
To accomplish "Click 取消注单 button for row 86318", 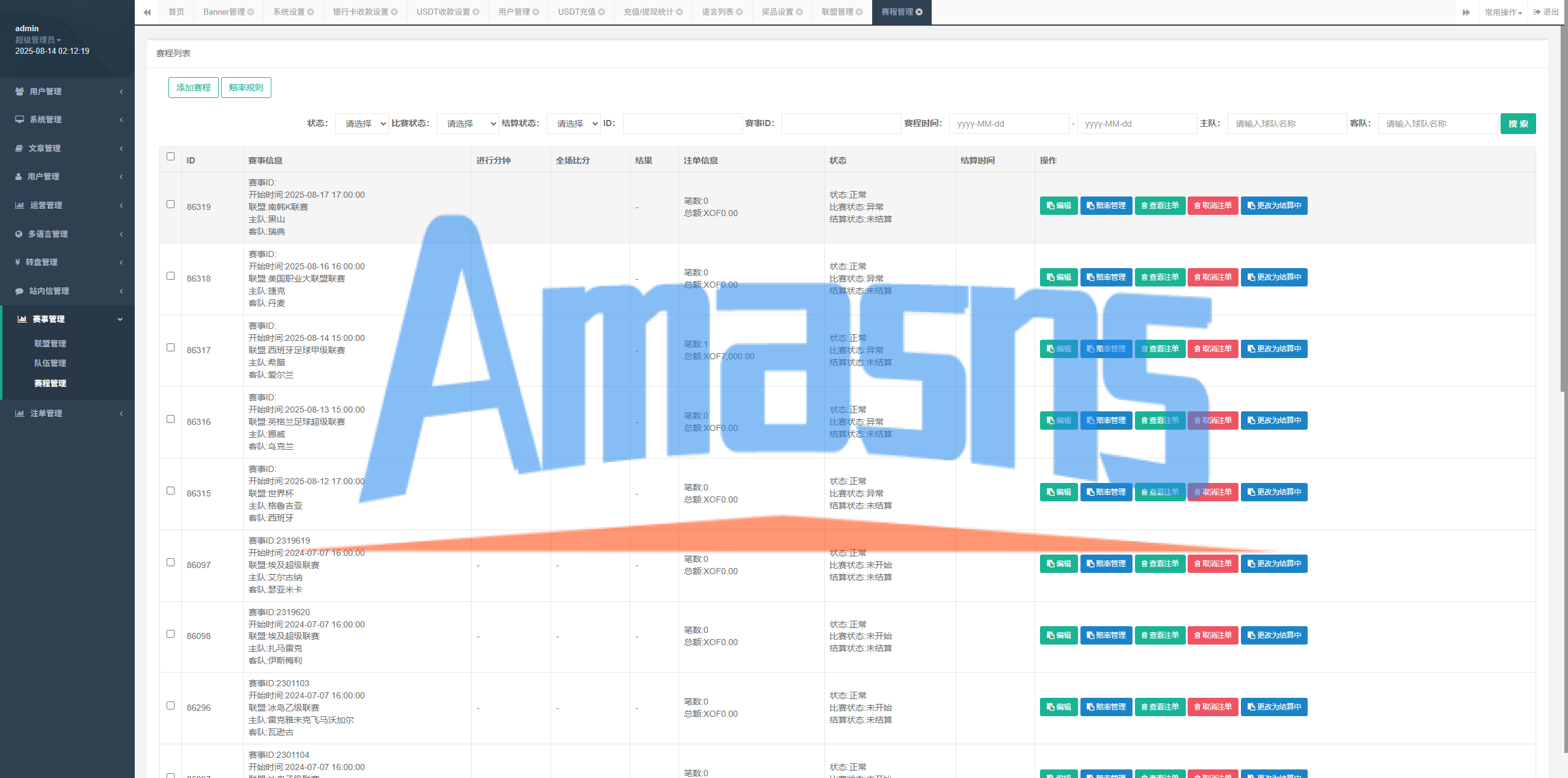I will [x=1212, y=277].
